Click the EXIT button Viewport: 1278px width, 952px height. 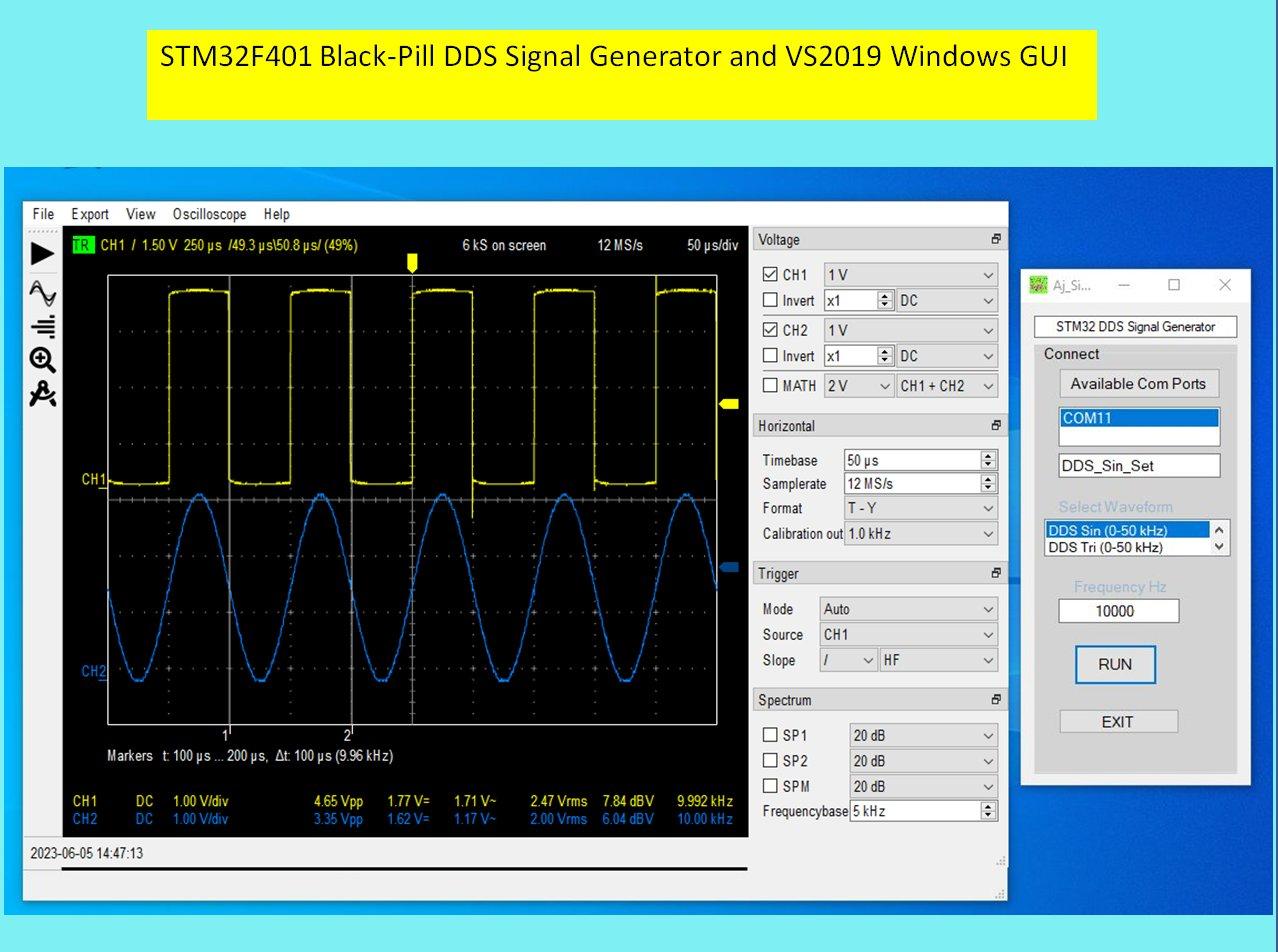coord(1118,722)
